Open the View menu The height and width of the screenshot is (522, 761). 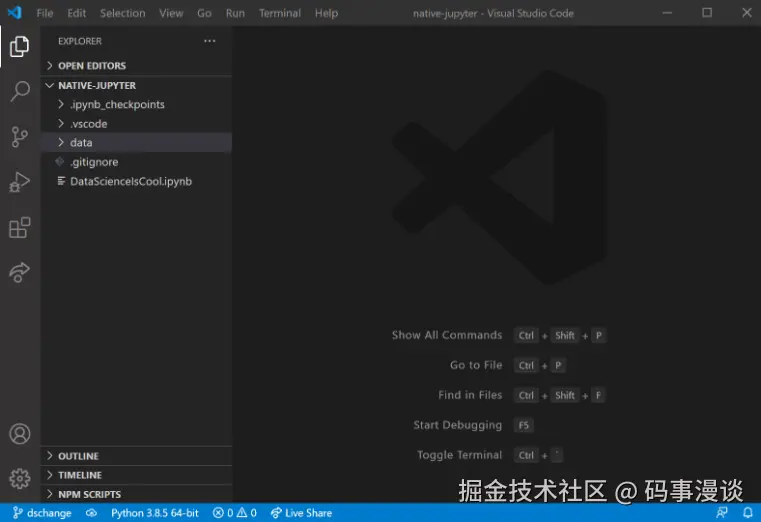point(171,13)
